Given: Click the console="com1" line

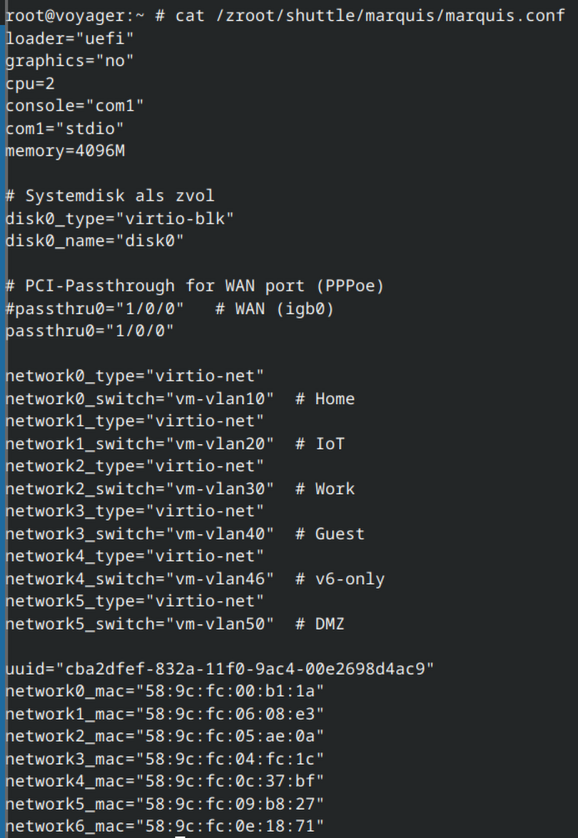Looking at the screenshot, I should click(75, 105).
